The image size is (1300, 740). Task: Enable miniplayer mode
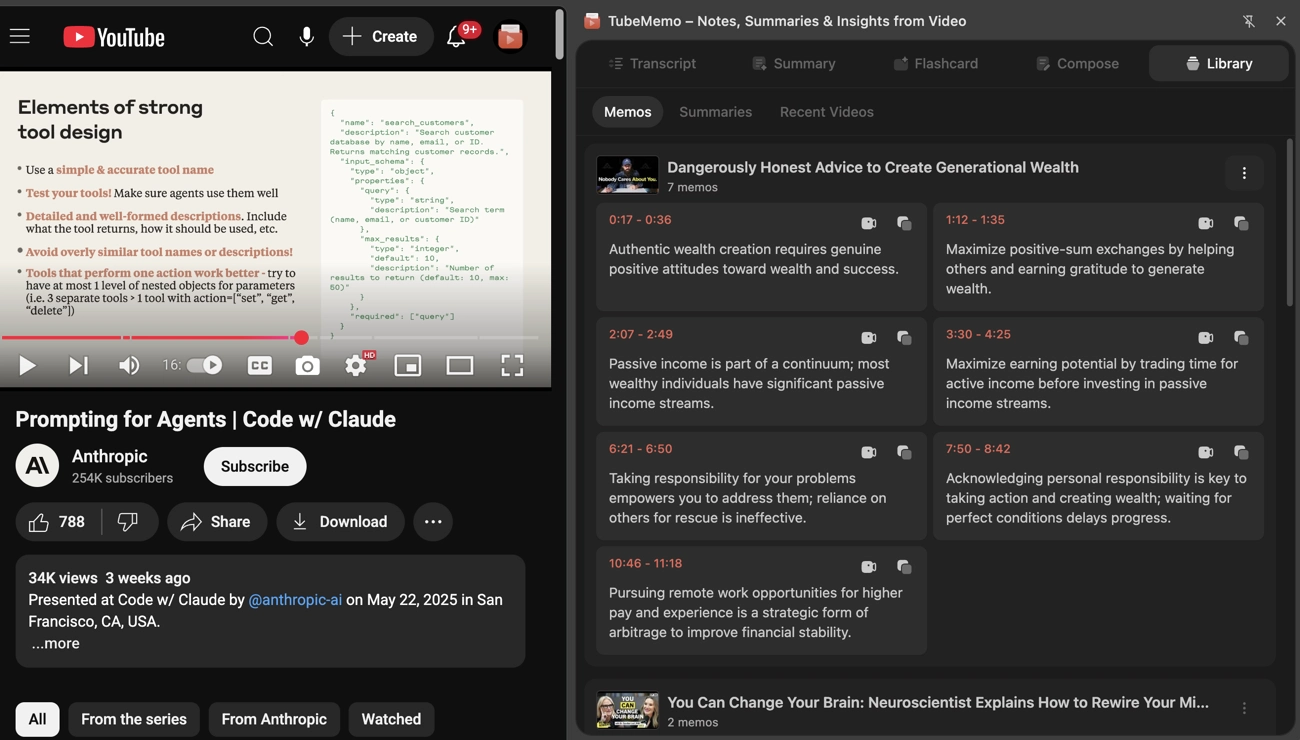coord(408,366)
